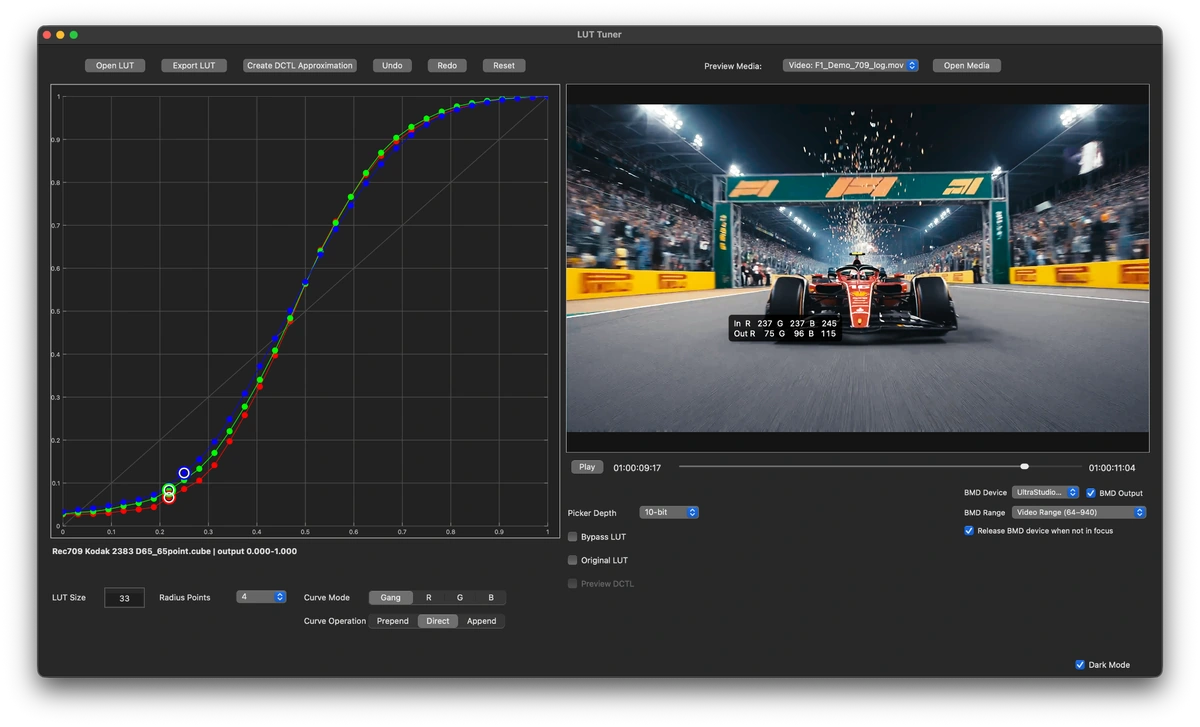Enable the Bypass LUT checkbox

(573, 537)
